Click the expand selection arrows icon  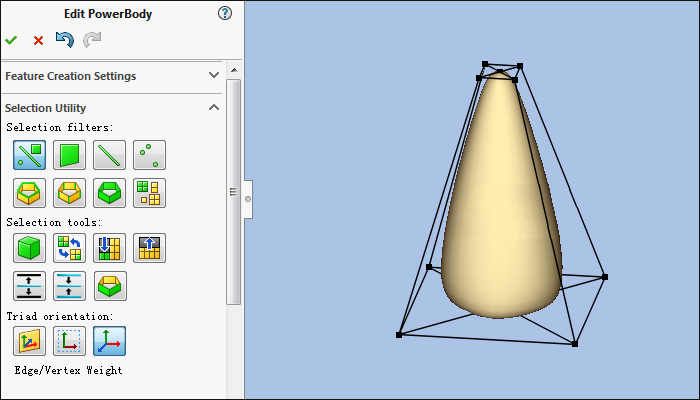coord(29,286)
